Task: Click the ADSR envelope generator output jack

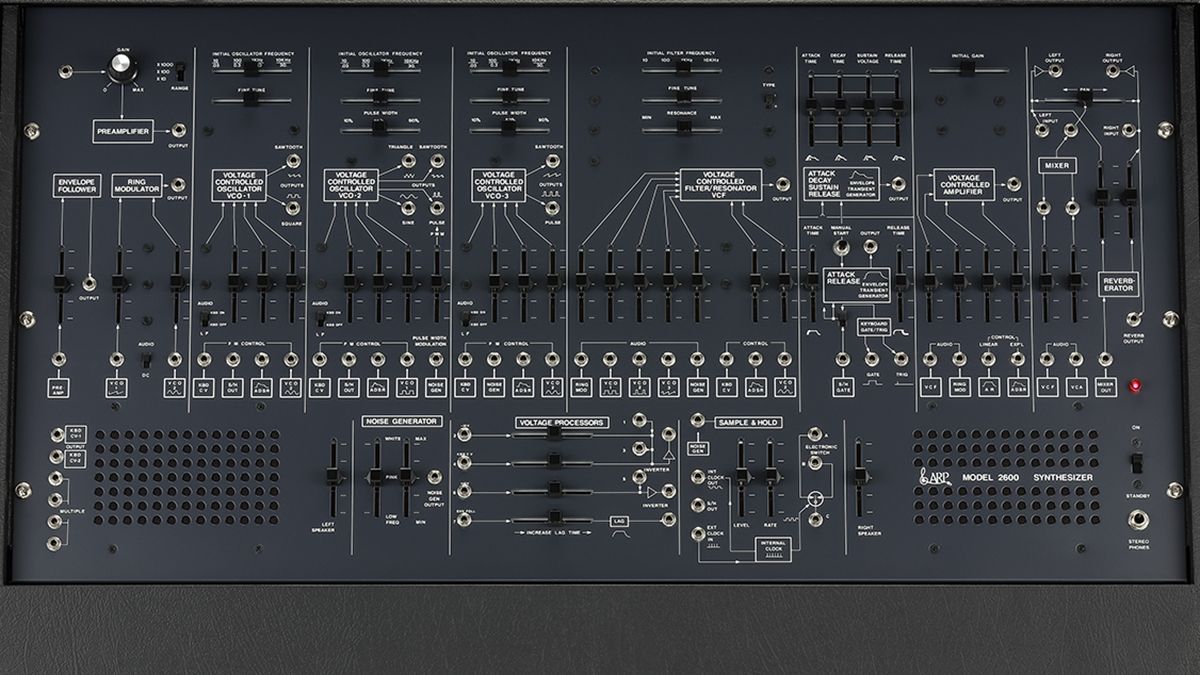Action: point(897,184)
